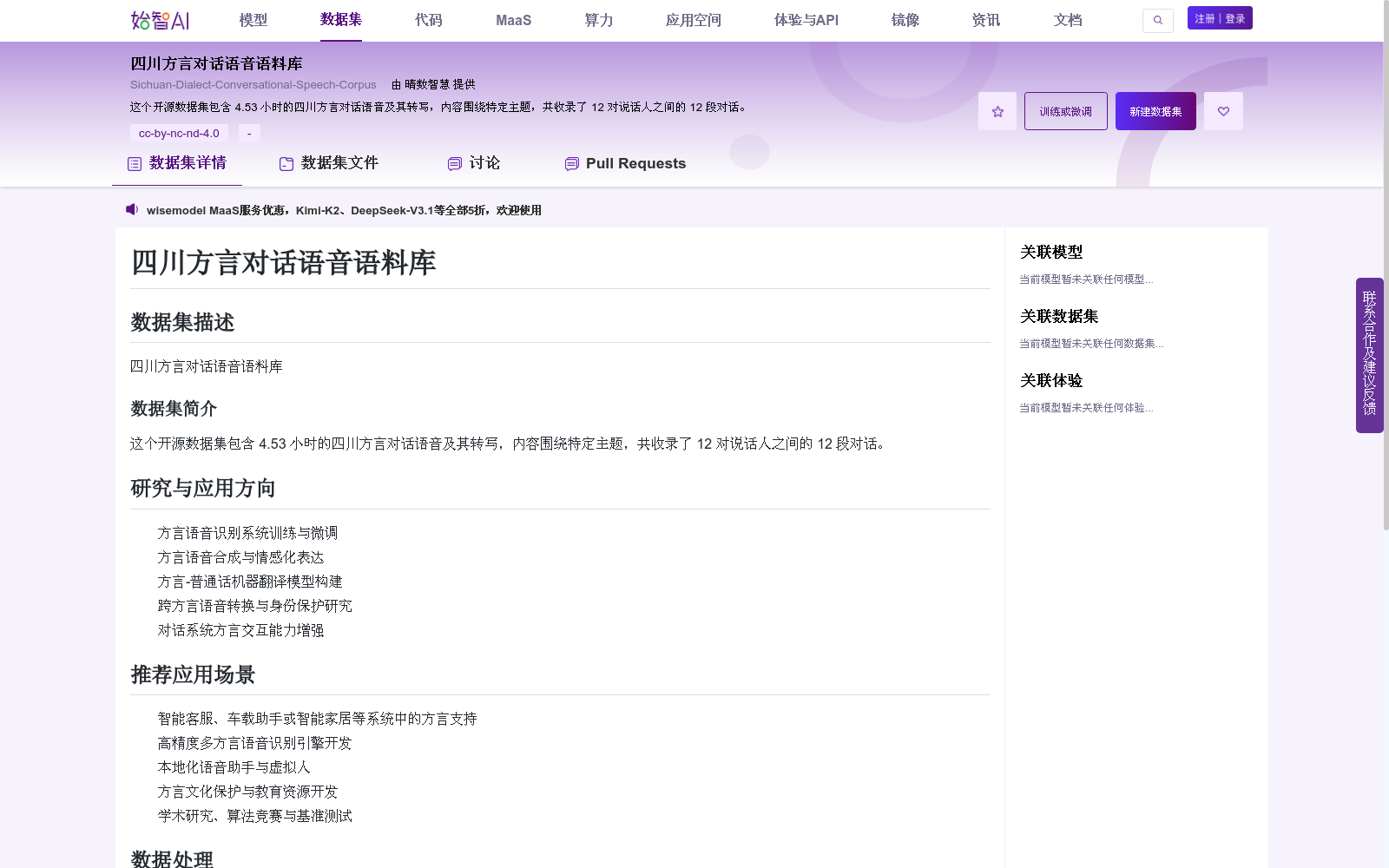Toggle the star to collect this dataset
The width and height of the screenshot is (1389, 868).
tap(997, 110)
